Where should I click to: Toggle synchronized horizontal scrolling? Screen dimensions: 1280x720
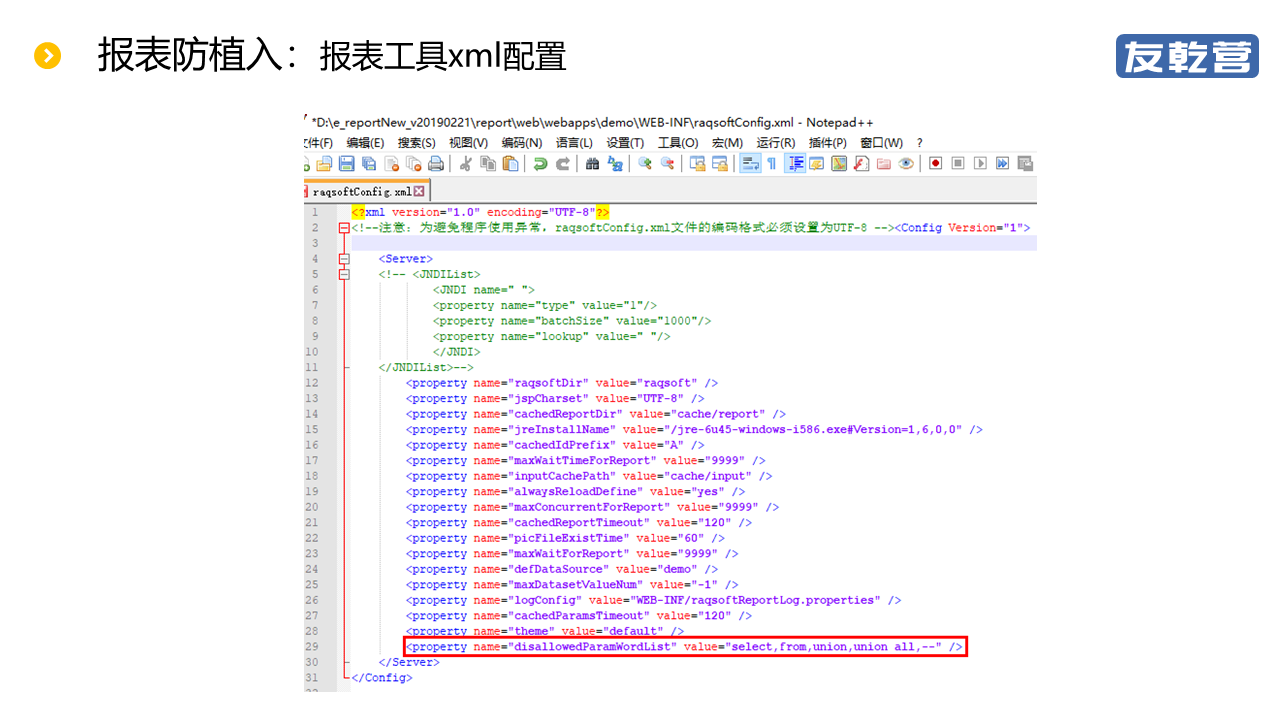(720, 164)
